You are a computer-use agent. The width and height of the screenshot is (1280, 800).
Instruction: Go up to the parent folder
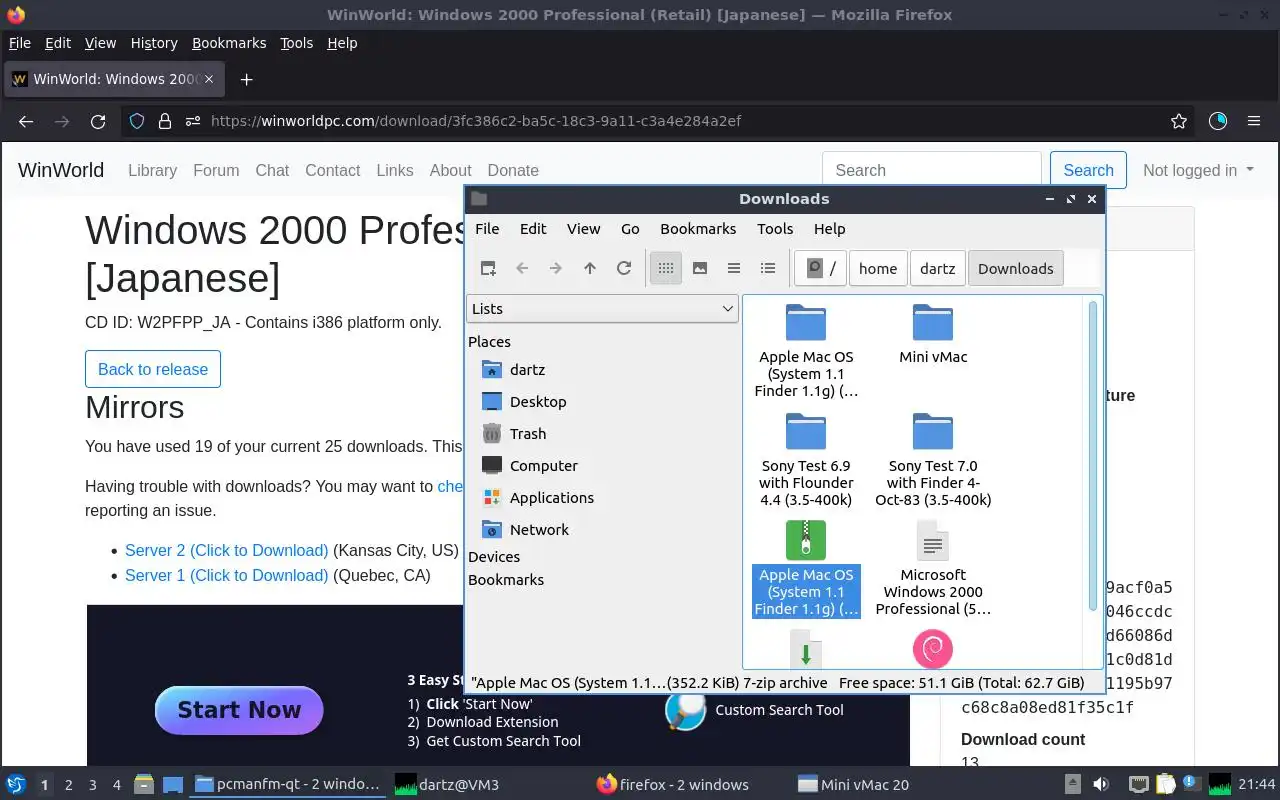[590, 268]
